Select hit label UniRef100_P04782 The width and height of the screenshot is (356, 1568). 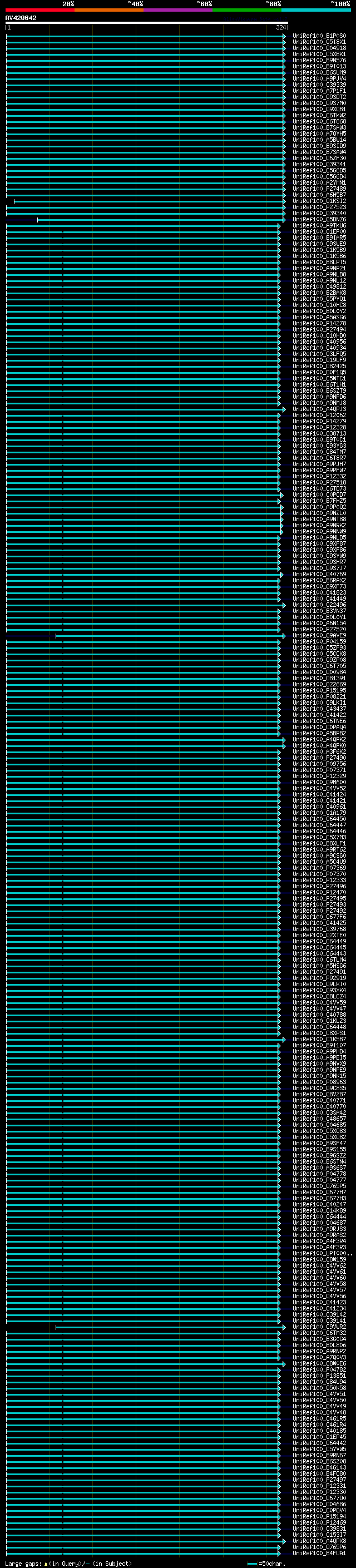tap(319, 1370)
